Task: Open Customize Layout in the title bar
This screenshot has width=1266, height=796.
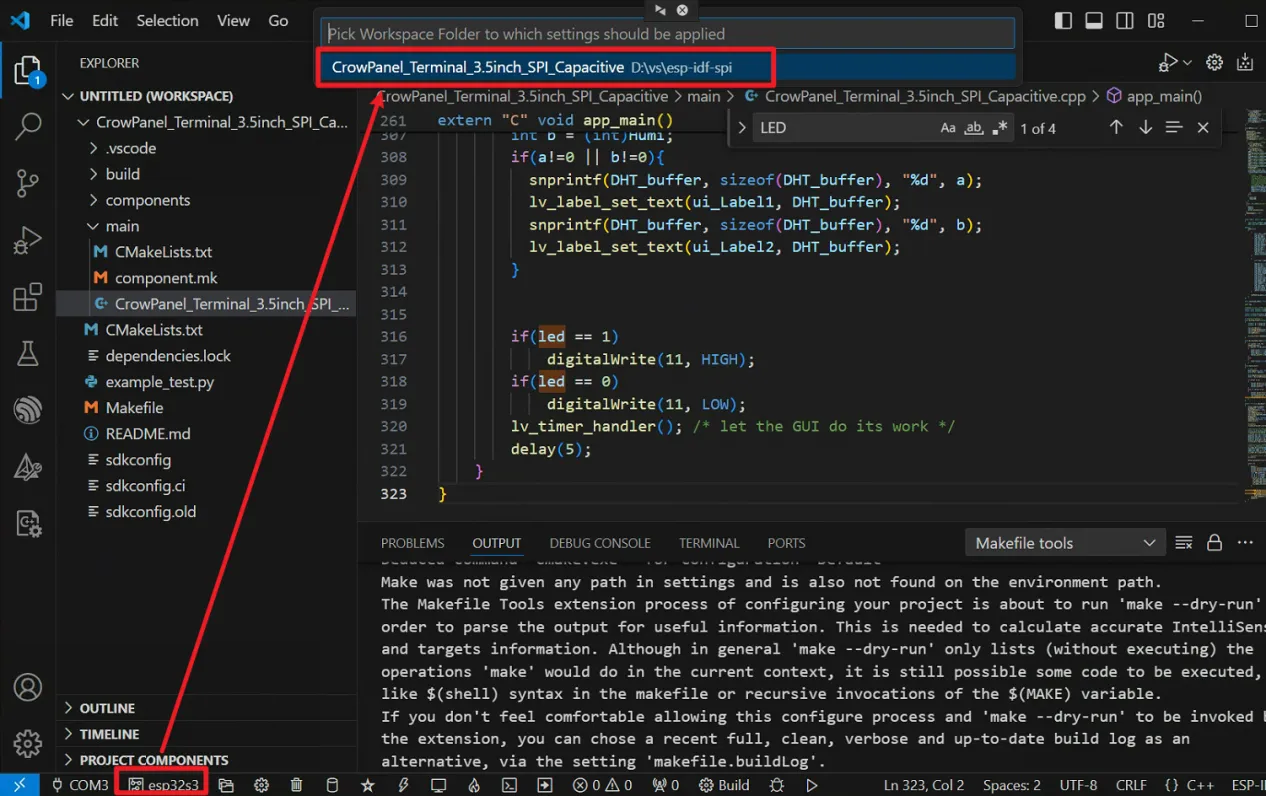Action: click(1156, 20)
